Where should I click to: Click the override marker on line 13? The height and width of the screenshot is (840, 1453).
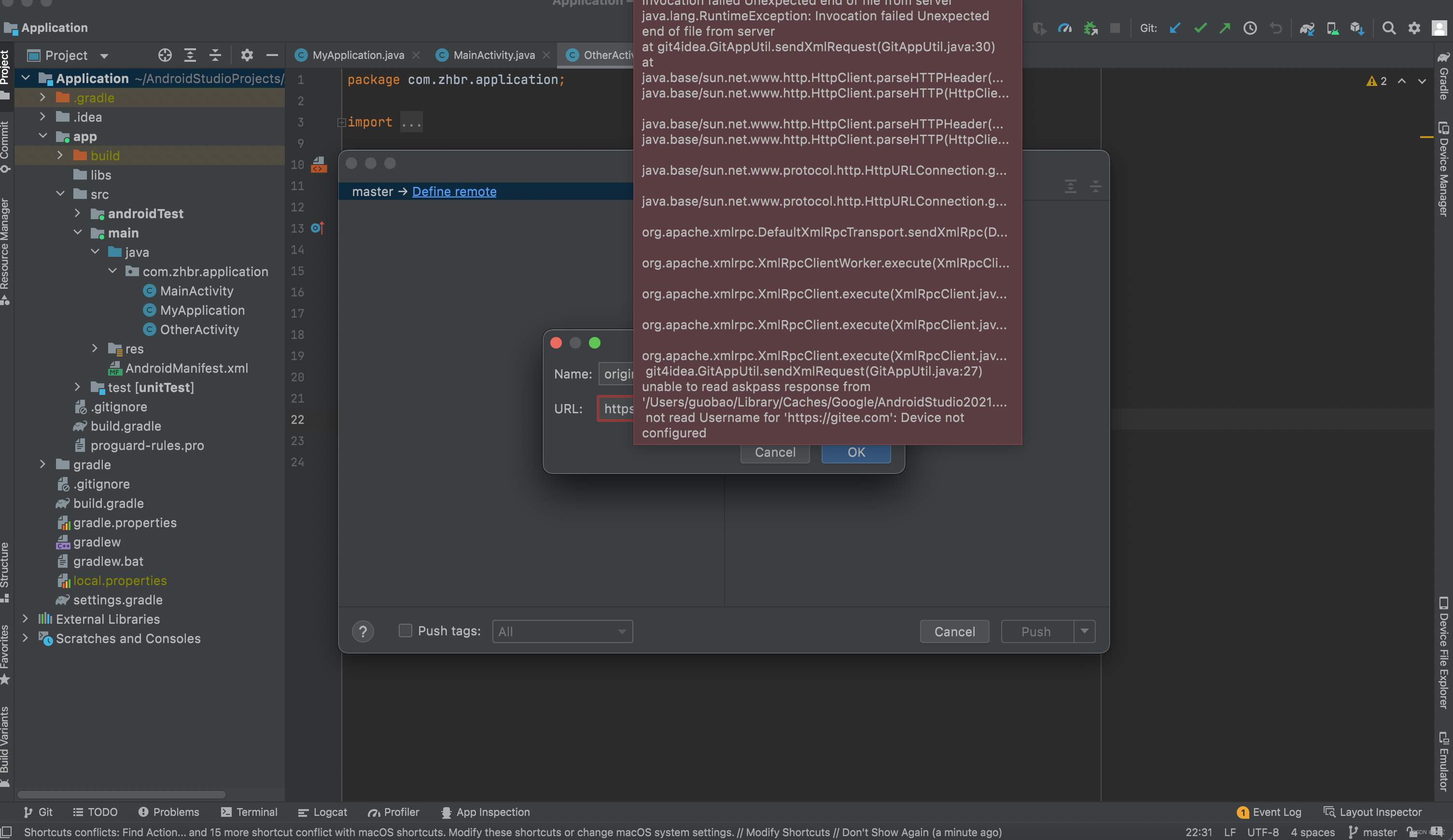(x=318, y=228)
